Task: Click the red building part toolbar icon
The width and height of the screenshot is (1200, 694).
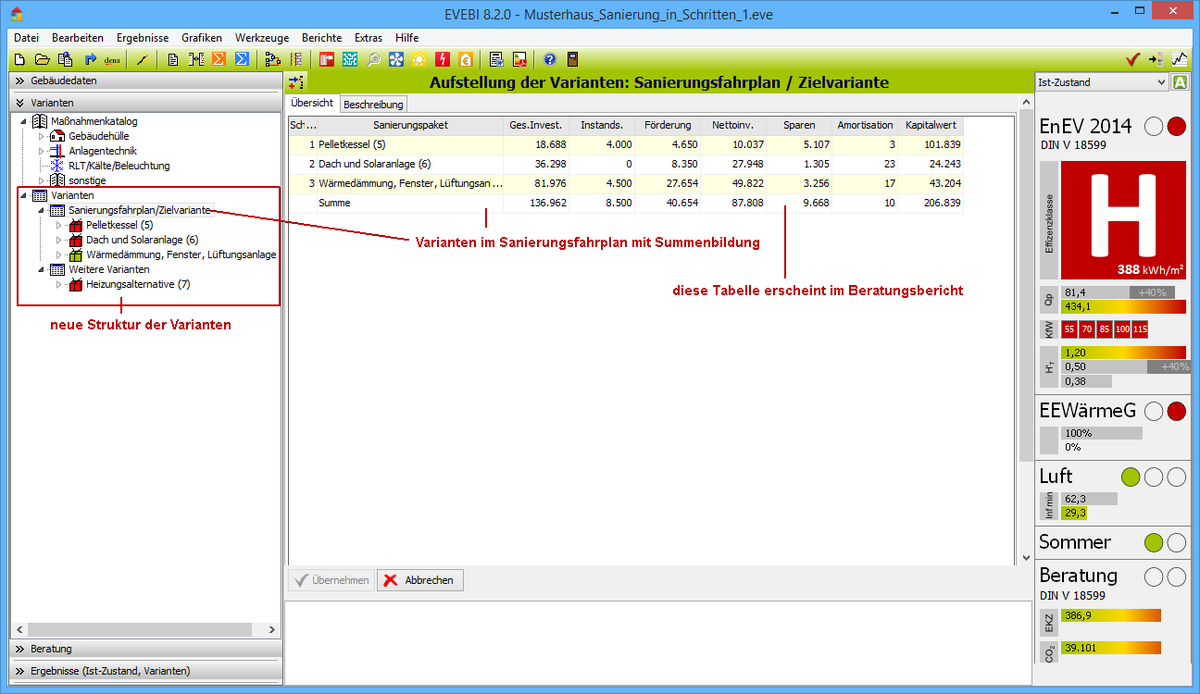Action: click(x=326, y=59)
